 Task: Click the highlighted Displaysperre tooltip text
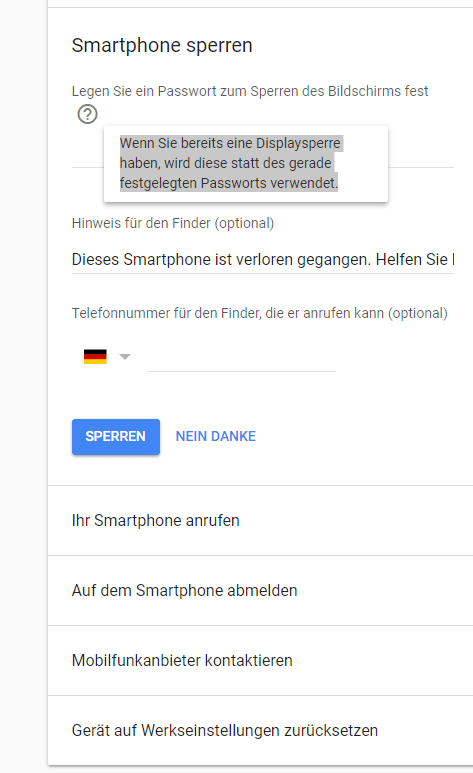click(229, 163)
